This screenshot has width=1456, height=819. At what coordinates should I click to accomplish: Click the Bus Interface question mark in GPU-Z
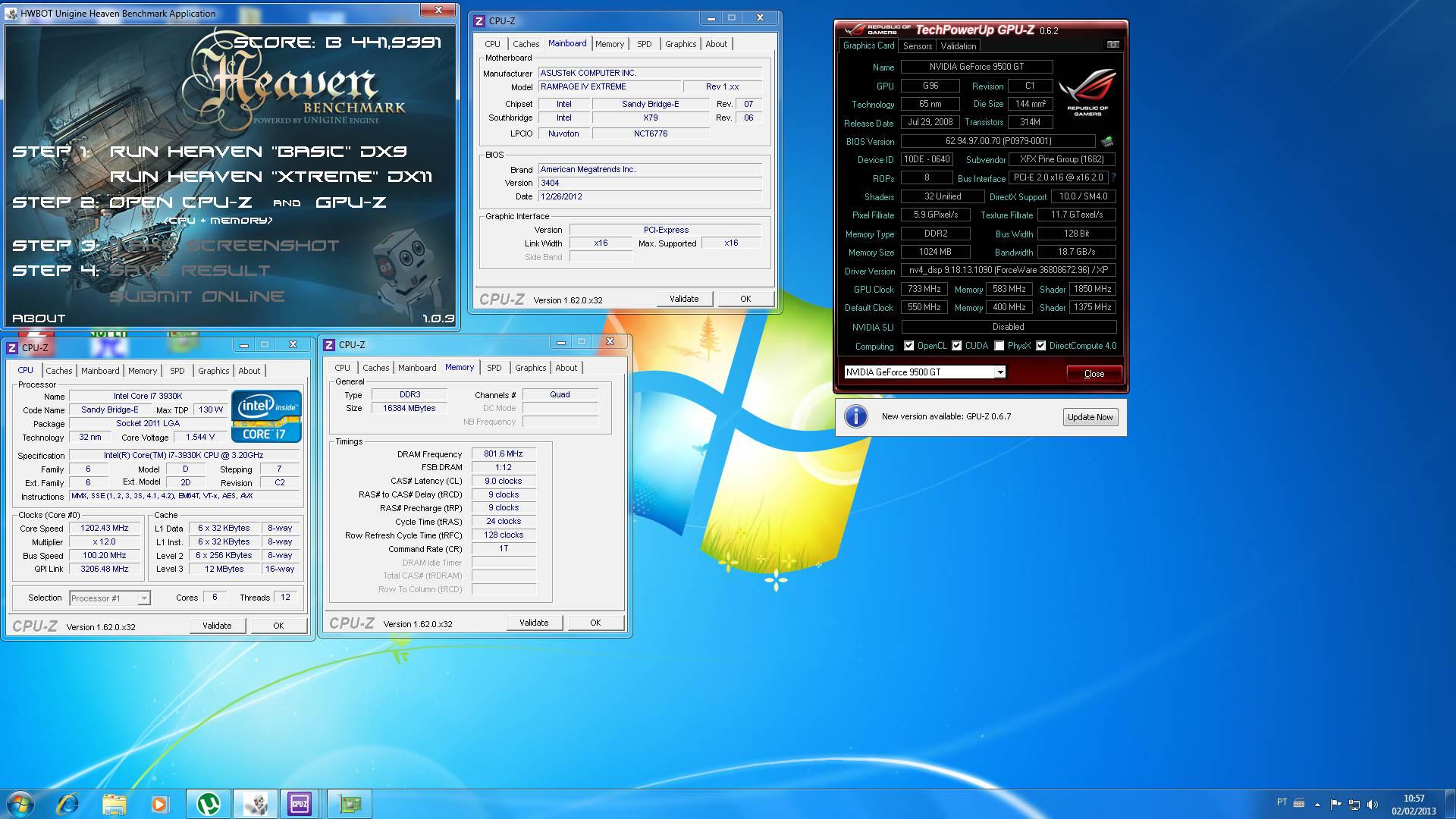[x=1113, y=177]
